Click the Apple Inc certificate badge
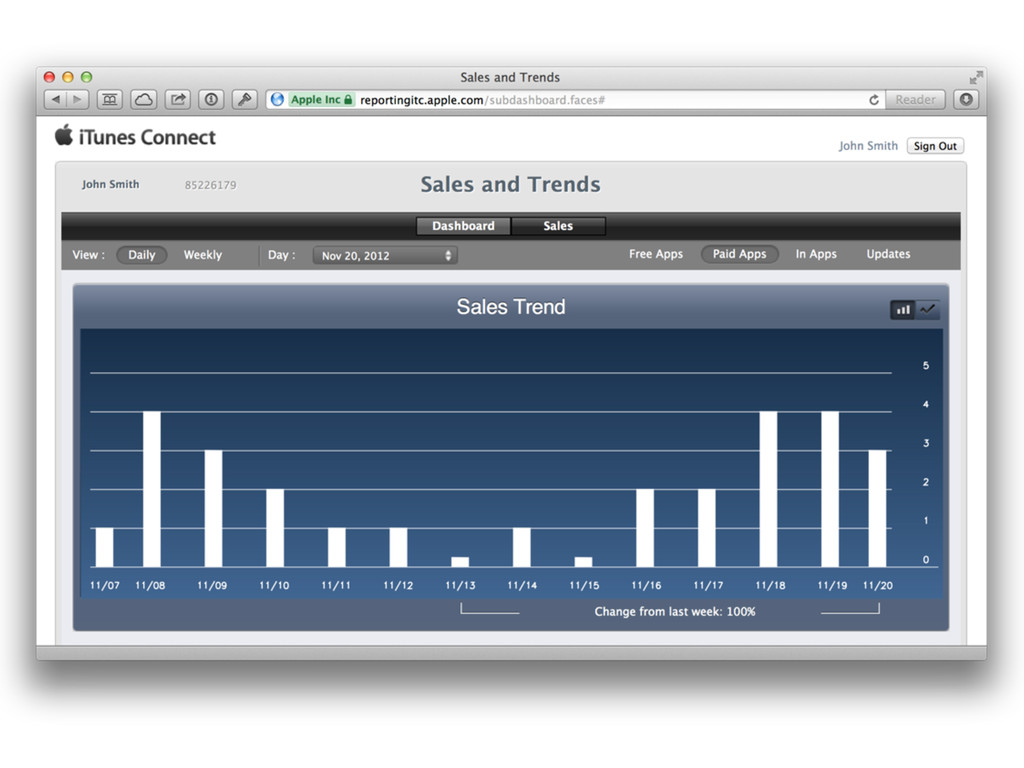 (321, 100)
